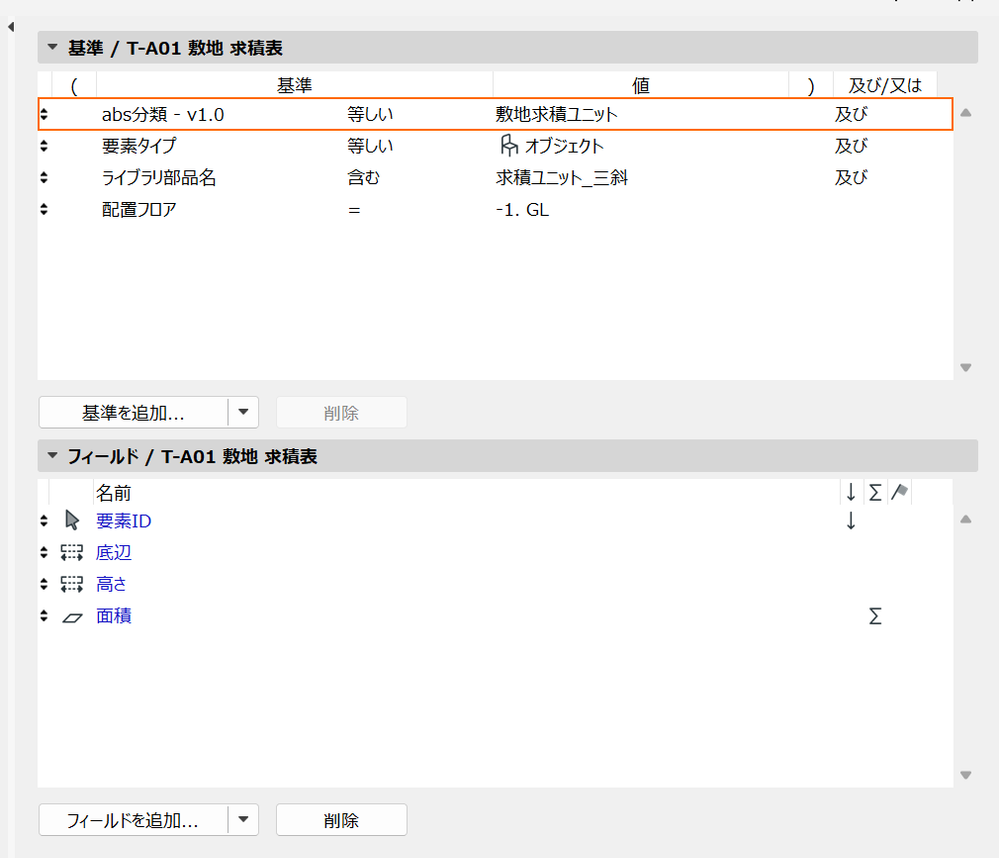Click the flag column header icon
Viewport: 999px width, 858px height.
pyautogui.click(x=900, y=492)
